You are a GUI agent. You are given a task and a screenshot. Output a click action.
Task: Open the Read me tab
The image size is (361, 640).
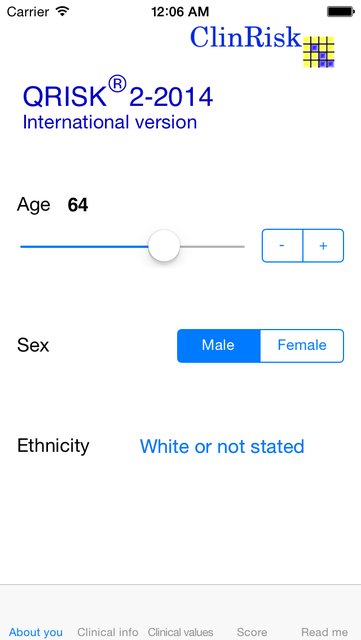(x=325, y=632)
